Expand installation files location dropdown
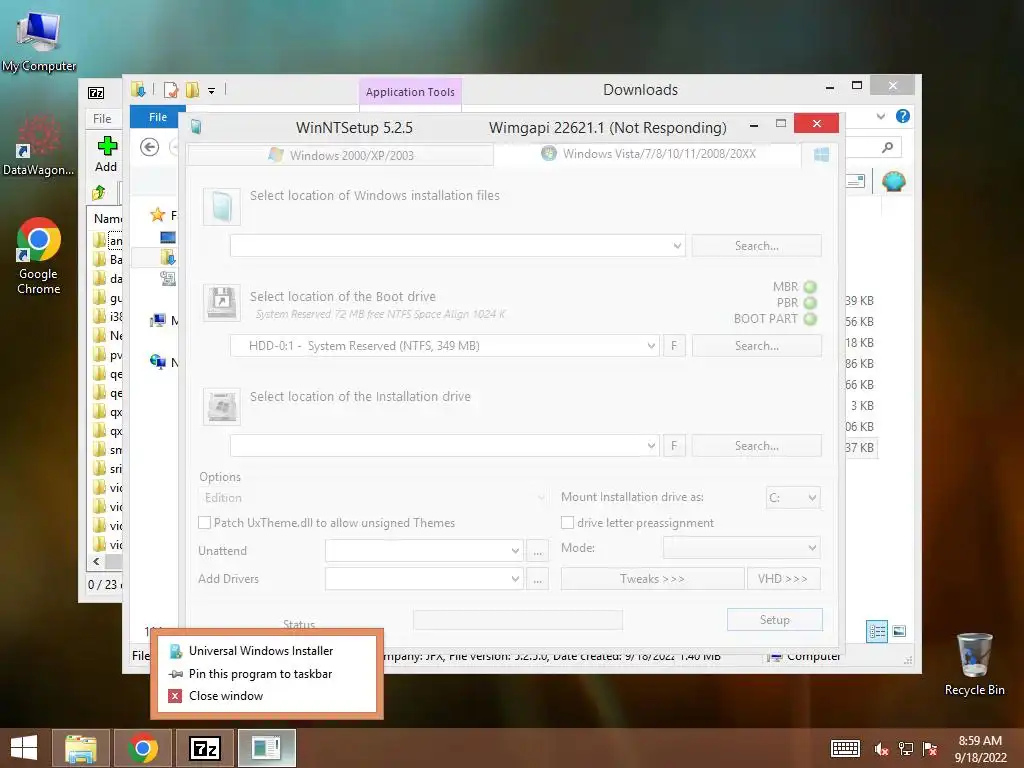The height and width of the screenshot is (768, 1024). [677, 246]
